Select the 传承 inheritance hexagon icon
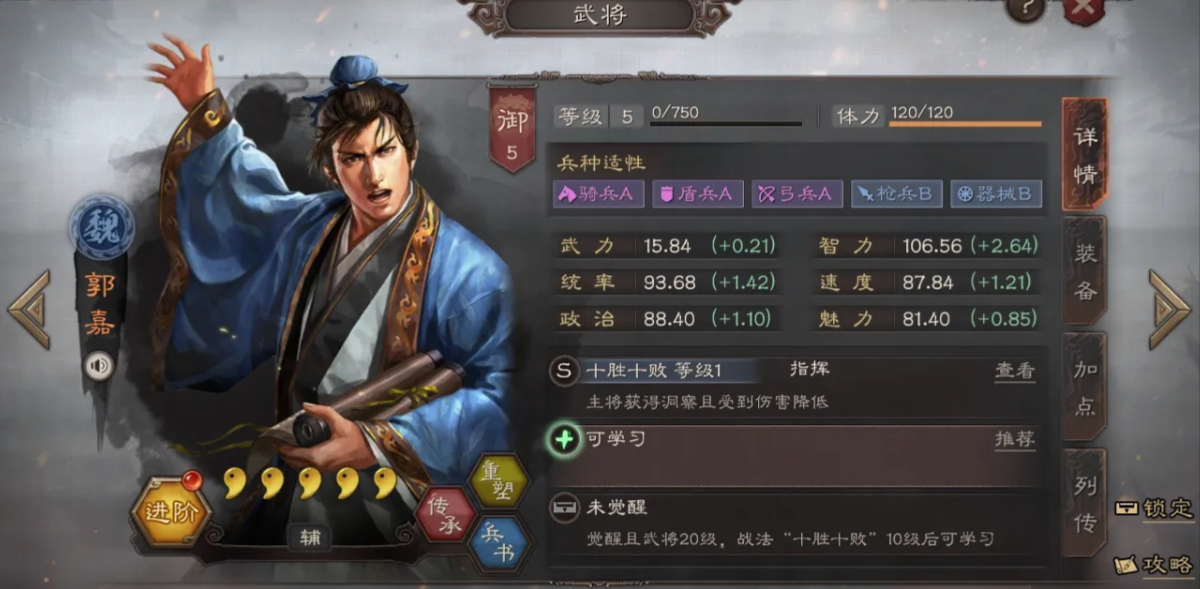 (x=444, y=514)
